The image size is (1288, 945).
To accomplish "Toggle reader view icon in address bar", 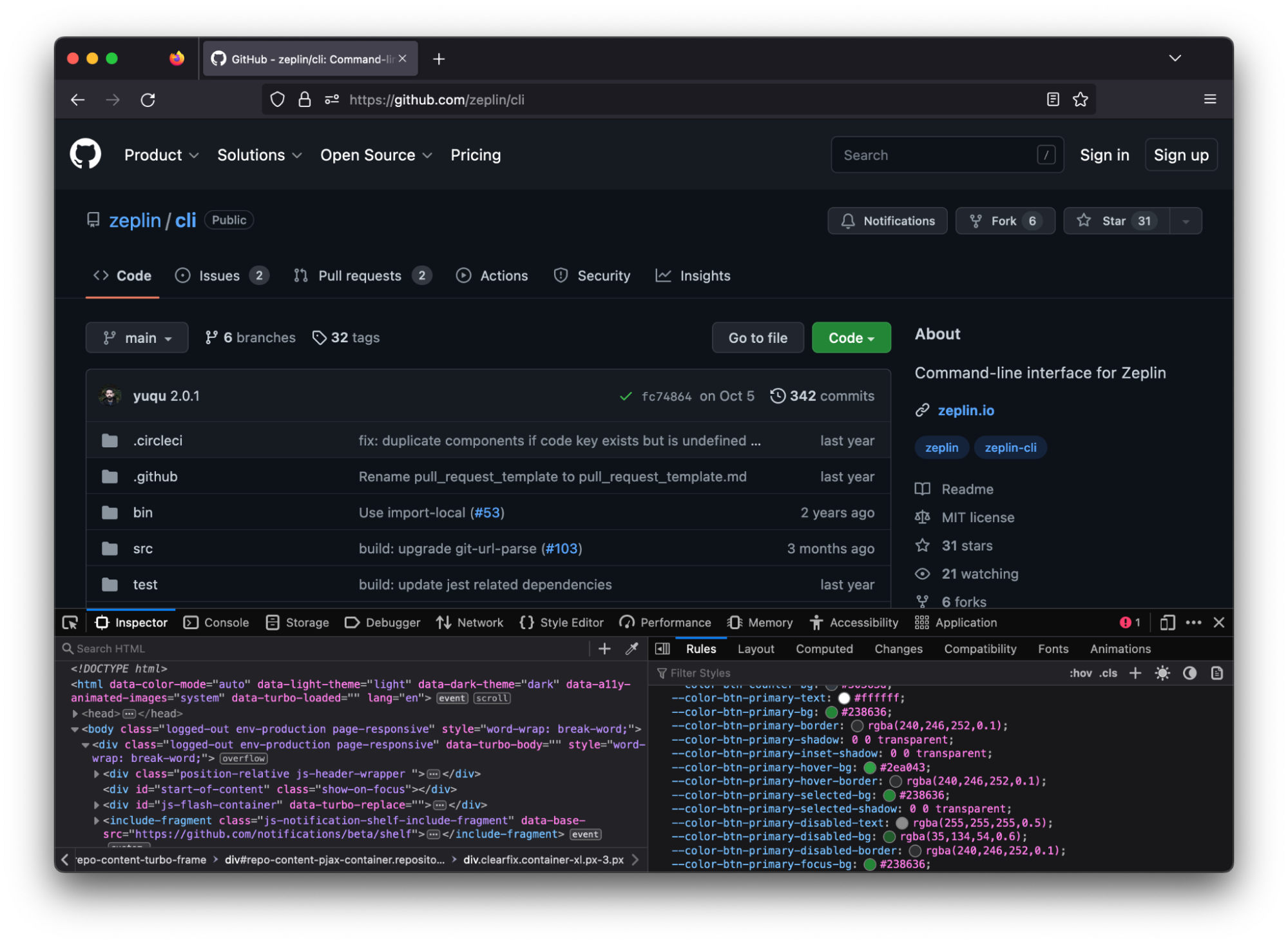I will (1053, 99).
